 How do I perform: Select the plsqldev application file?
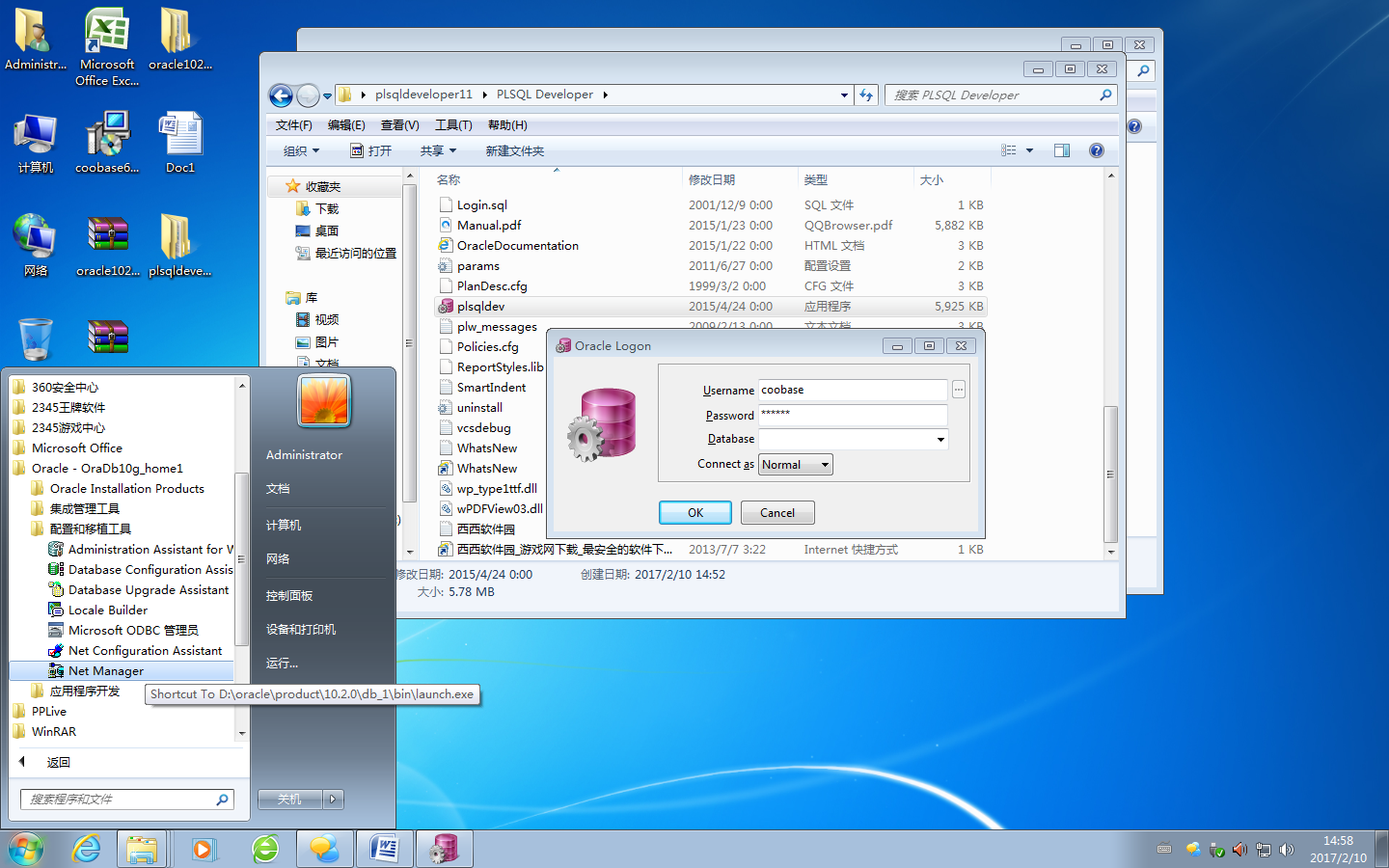click(x=710, y=306)
